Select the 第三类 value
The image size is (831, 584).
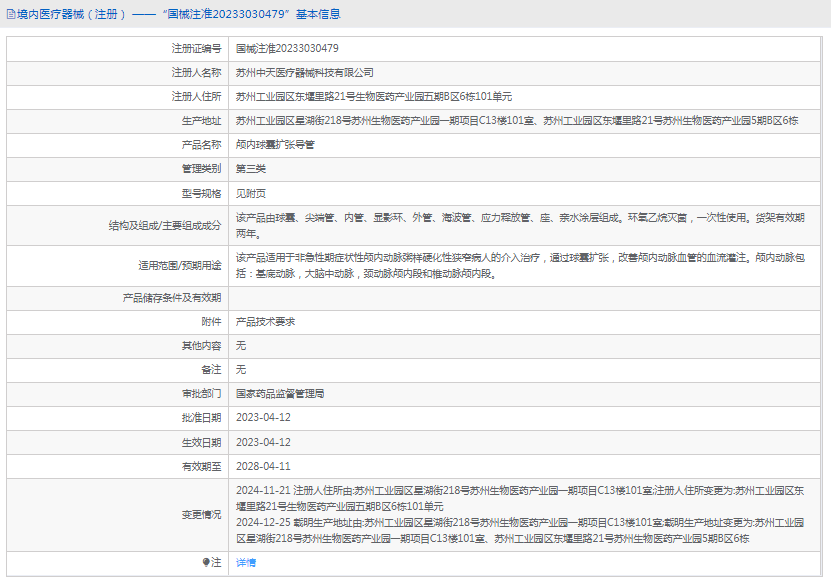pyautogui.click(x=251, y=169)
